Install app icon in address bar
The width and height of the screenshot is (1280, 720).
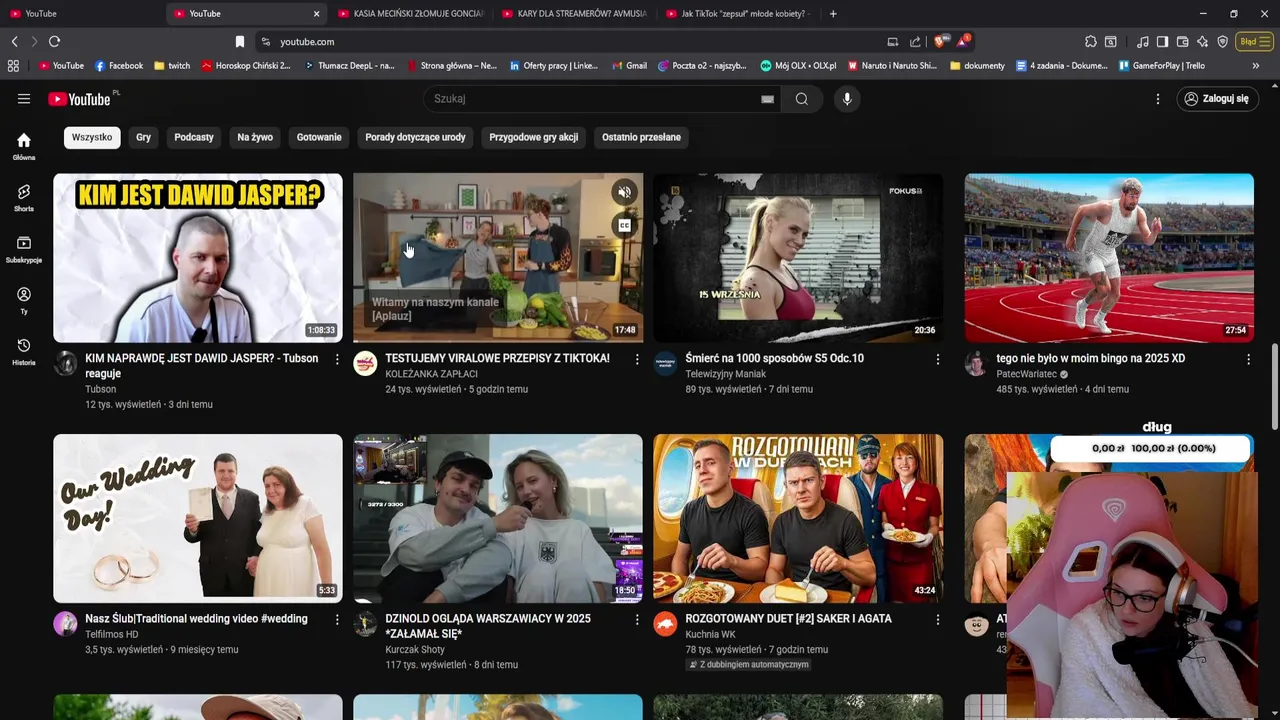pyautogui.click(x=892, y=41)
